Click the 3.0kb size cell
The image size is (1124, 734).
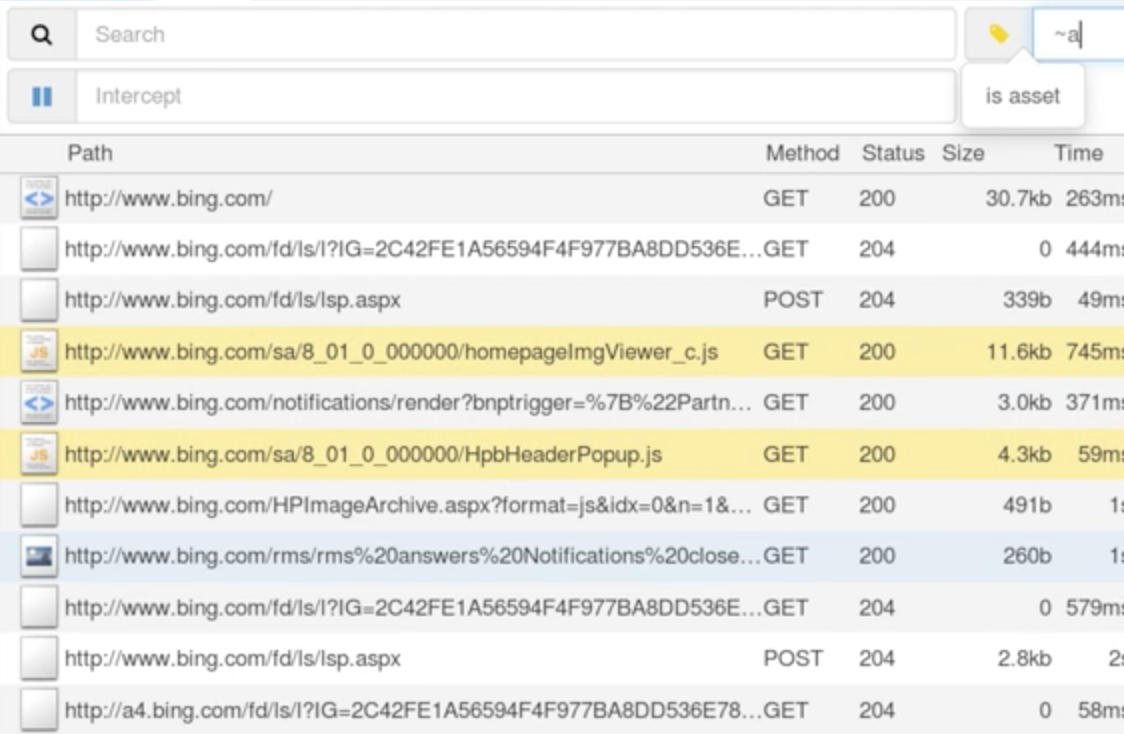1024,403
